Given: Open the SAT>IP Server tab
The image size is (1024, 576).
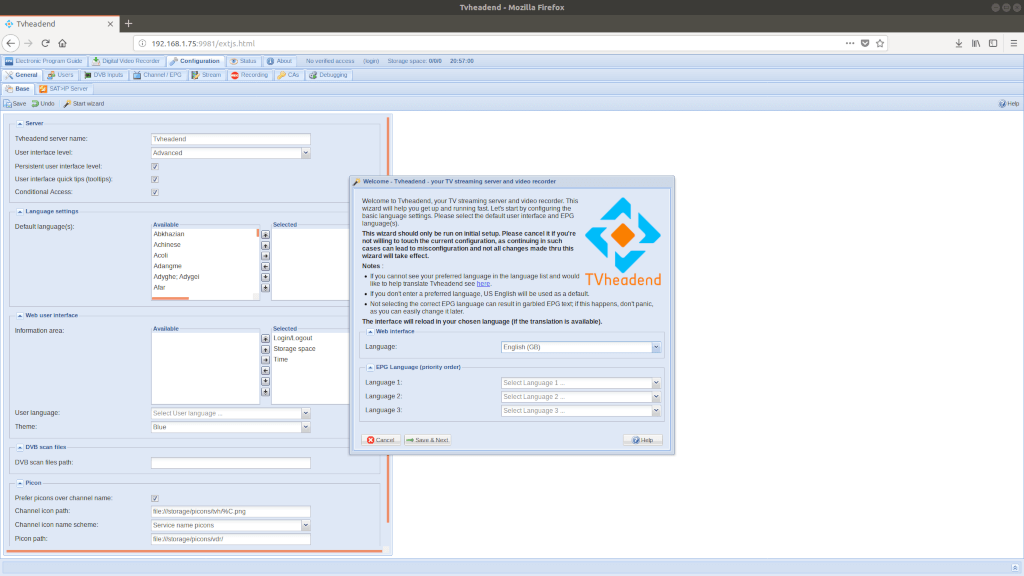Looking at the screenshot, I should (x=65, y=89).
